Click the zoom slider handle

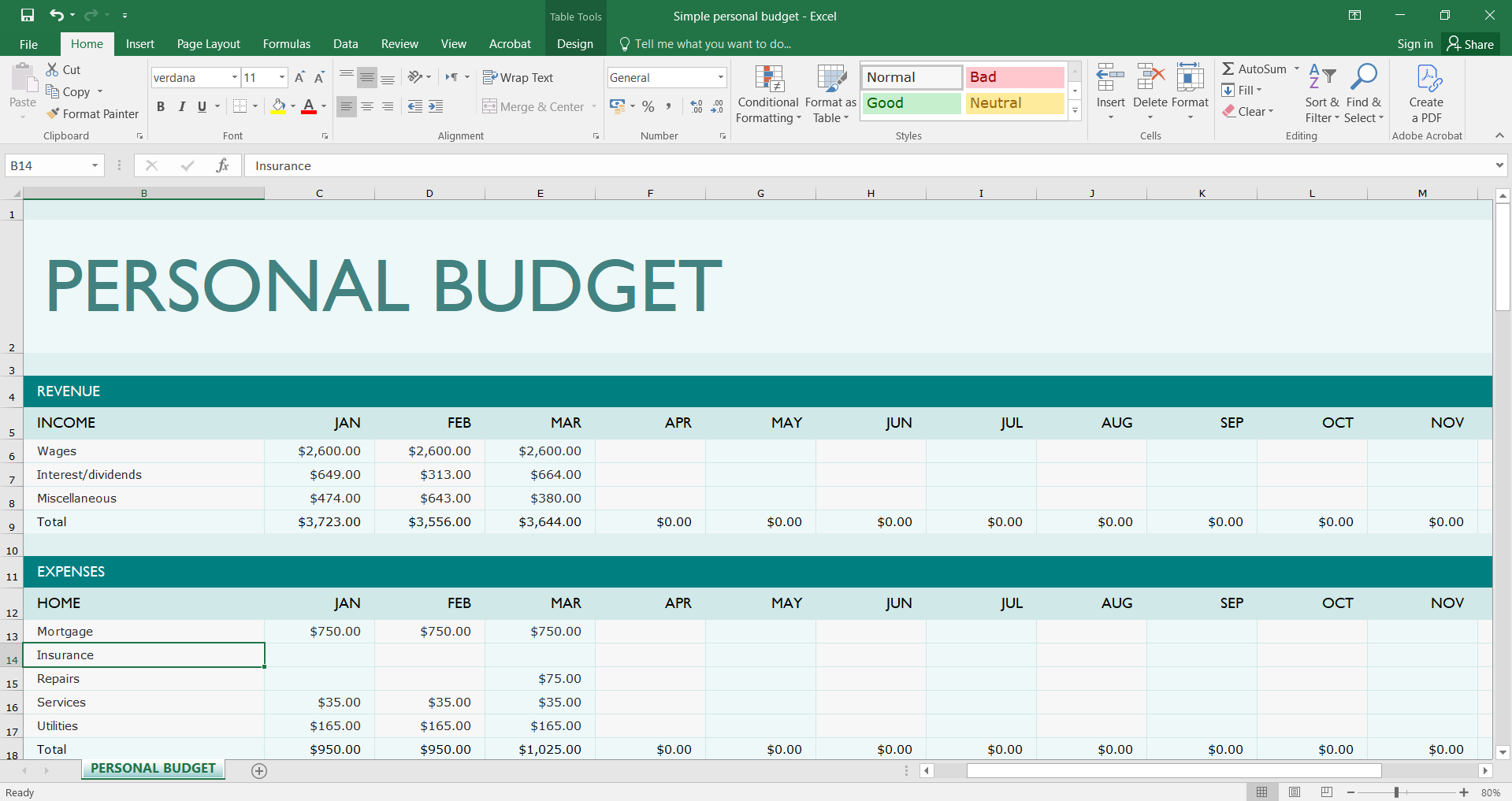[x=1396, y=792]
